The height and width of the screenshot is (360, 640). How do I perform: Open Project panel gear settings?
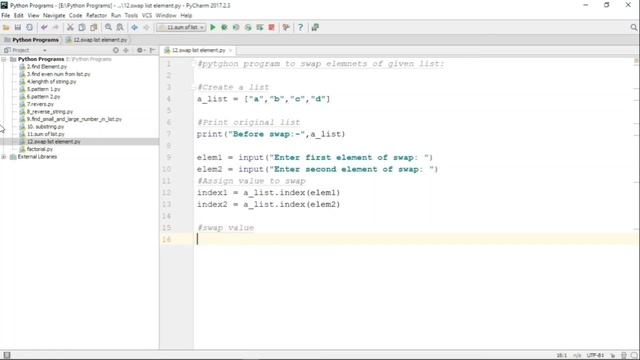[140, 50]
